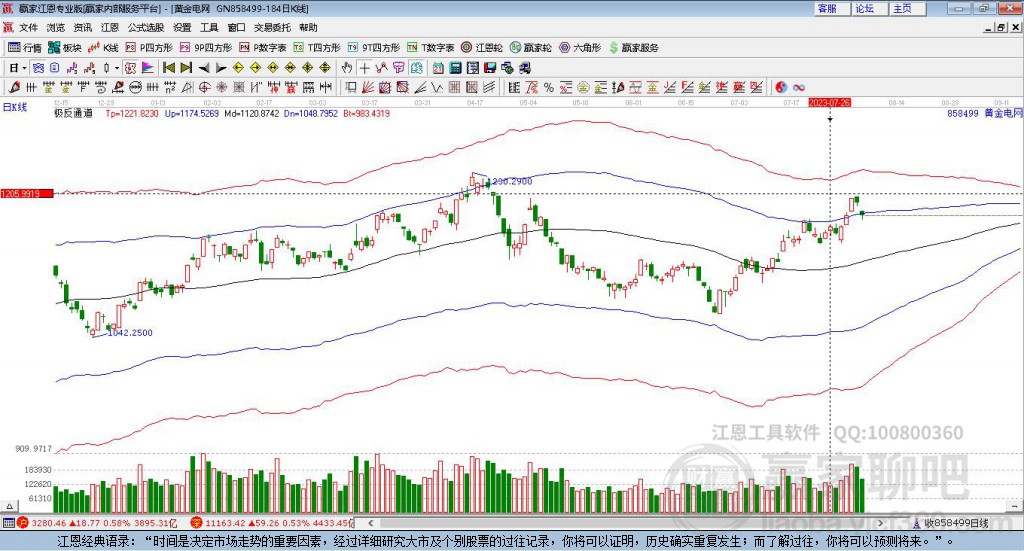Screen dimensions: 1024x551
Task: Click the red 1205.9919 price tag
Action: tap(27, 194)
